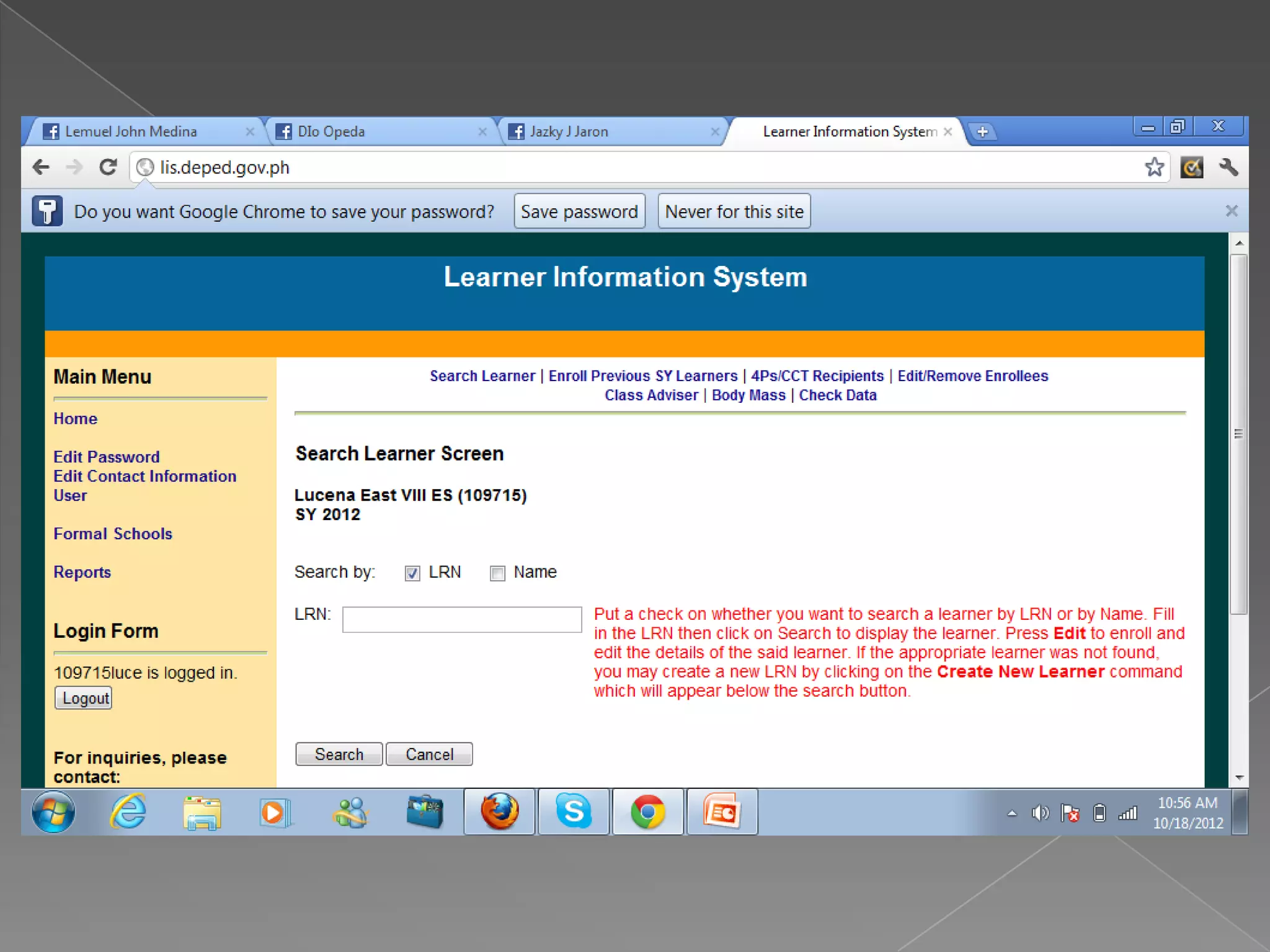
Task: Click the battery tray icon
Action: [1099, 813]
